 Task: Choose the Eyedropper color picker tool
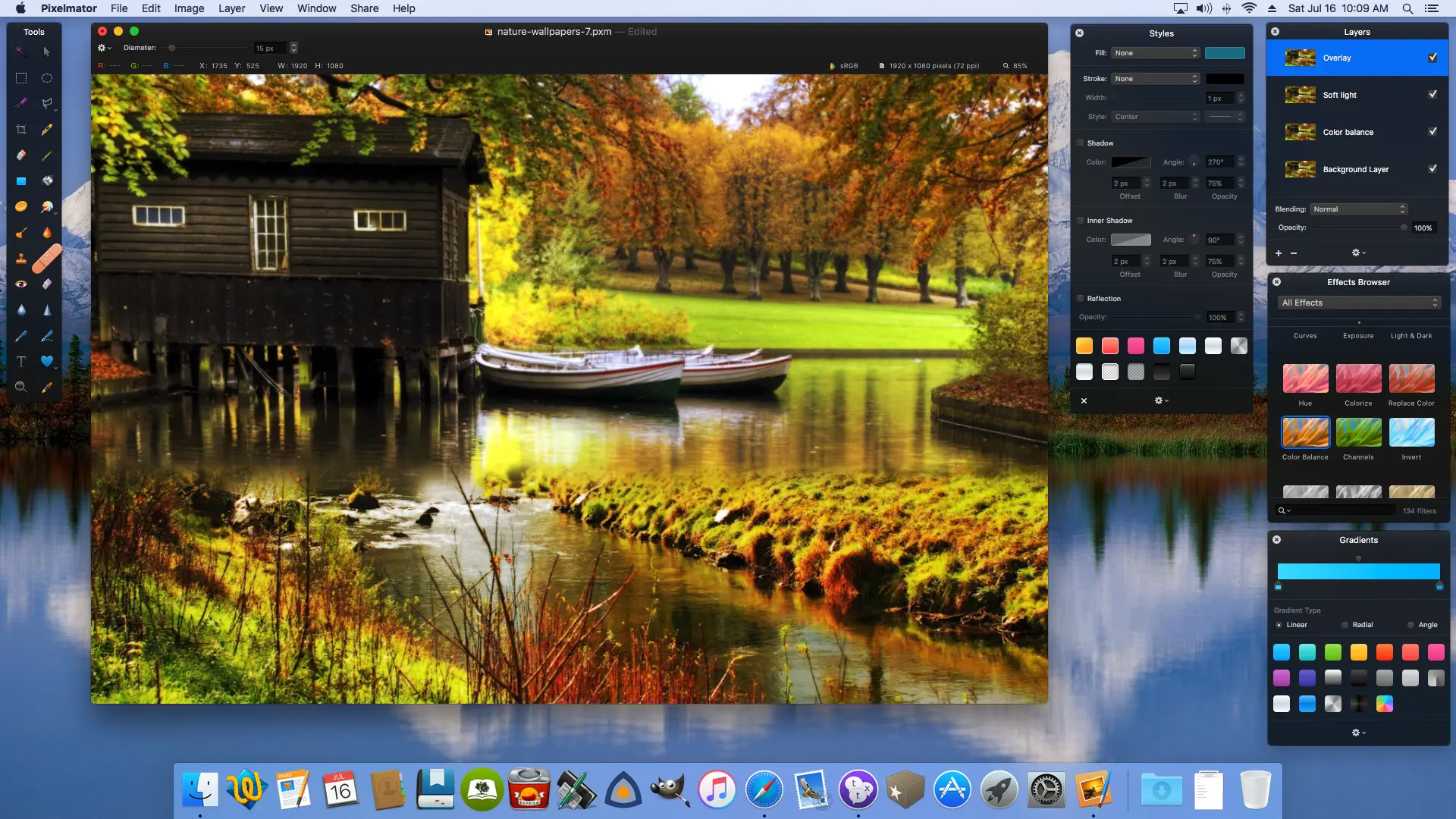coord(47,388)
